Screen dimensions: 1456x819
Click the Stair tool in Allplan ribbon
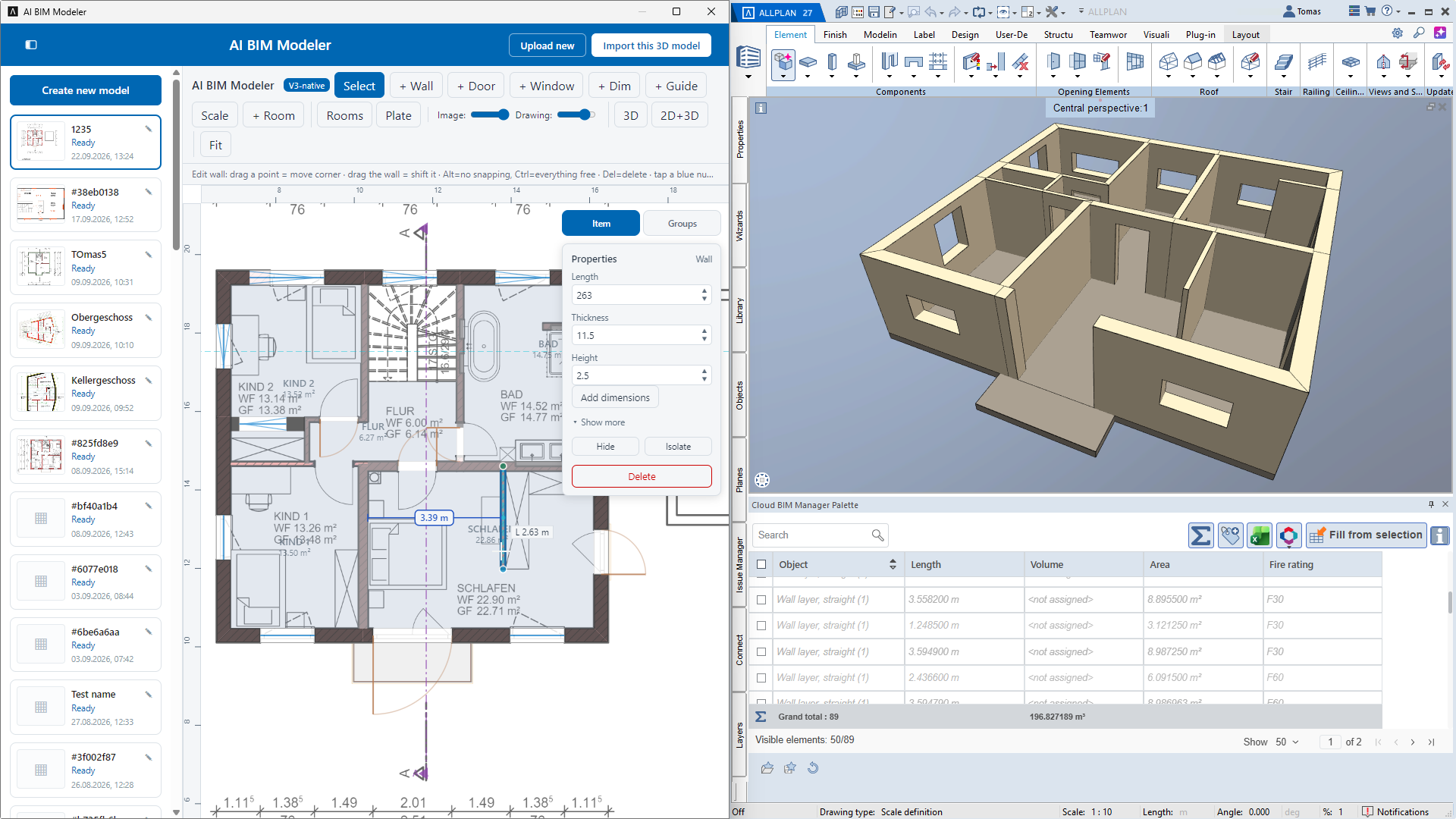[x=1283, y=62]
